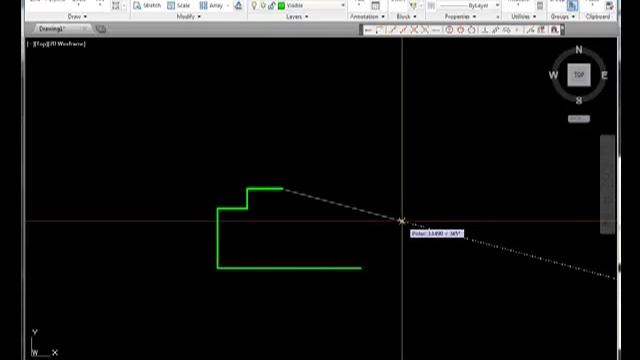
Task: Click the block icon in Block panel
Action: (x=413, y=5)
